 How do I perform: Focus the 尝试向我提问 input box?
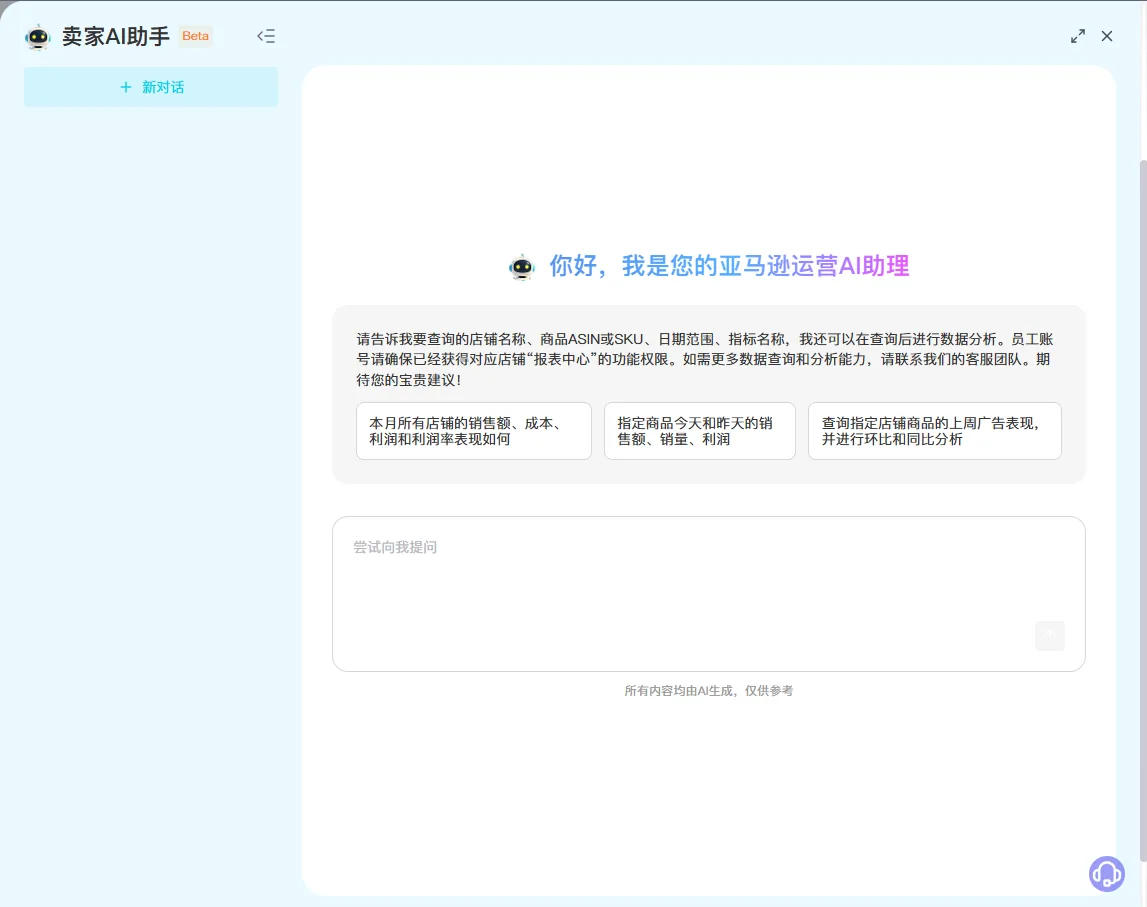708,594
